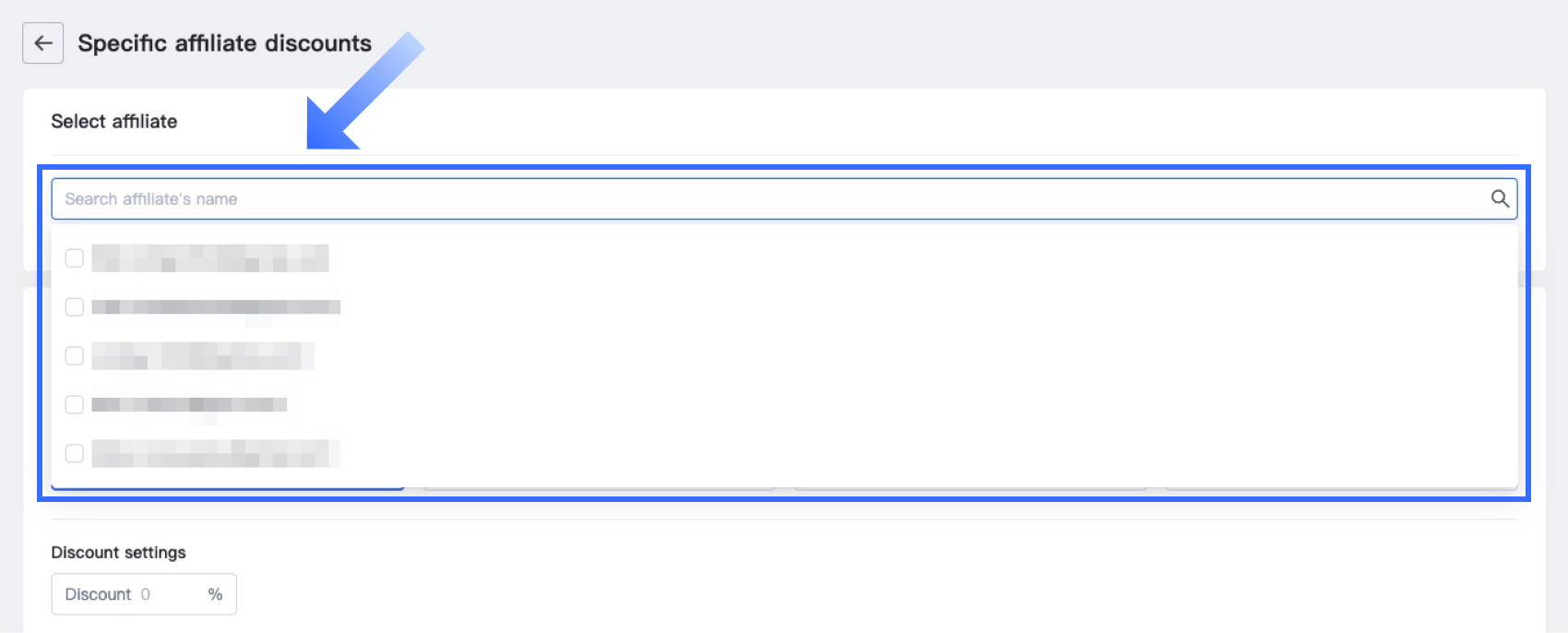This screenshot has height=633, width=1568.
Task: Click the Discount percentage input
Action: point(171,594)
